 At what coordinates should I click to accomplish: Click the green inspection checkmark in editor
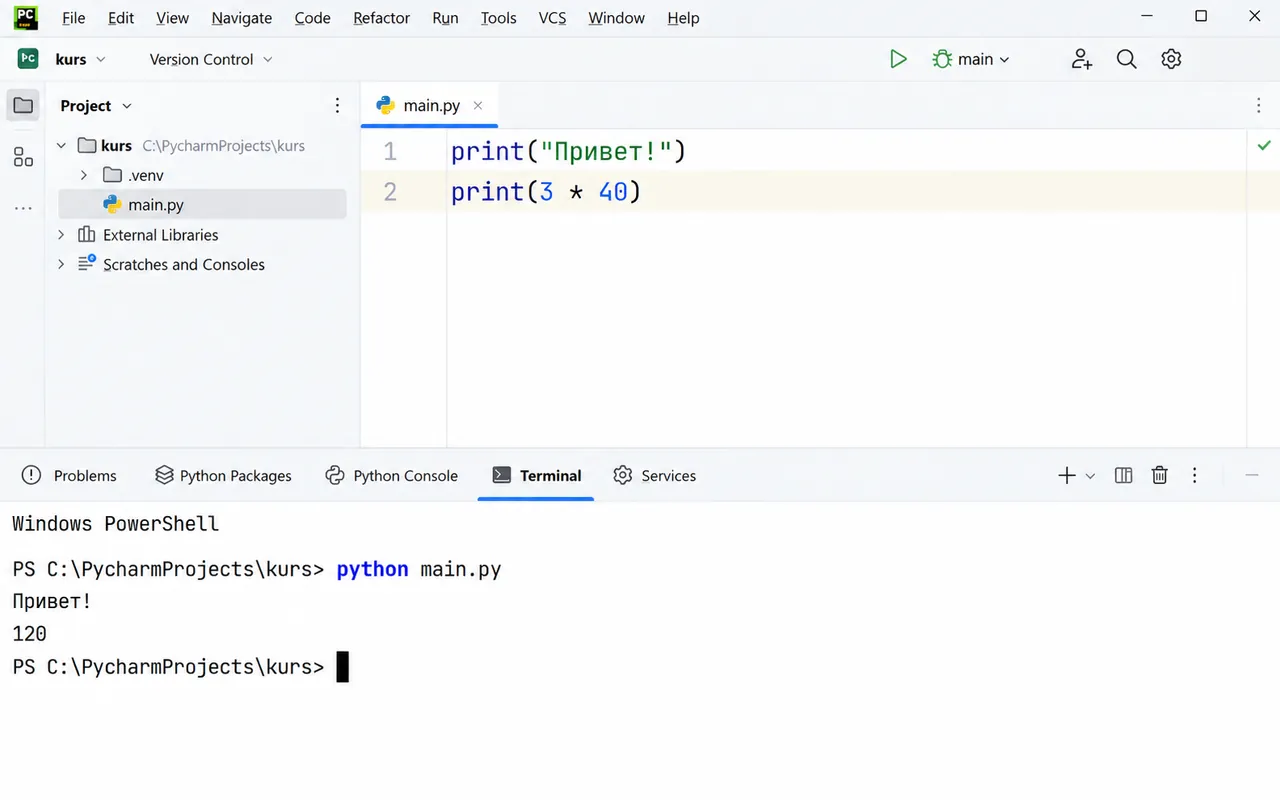[x=1264, y=146]
